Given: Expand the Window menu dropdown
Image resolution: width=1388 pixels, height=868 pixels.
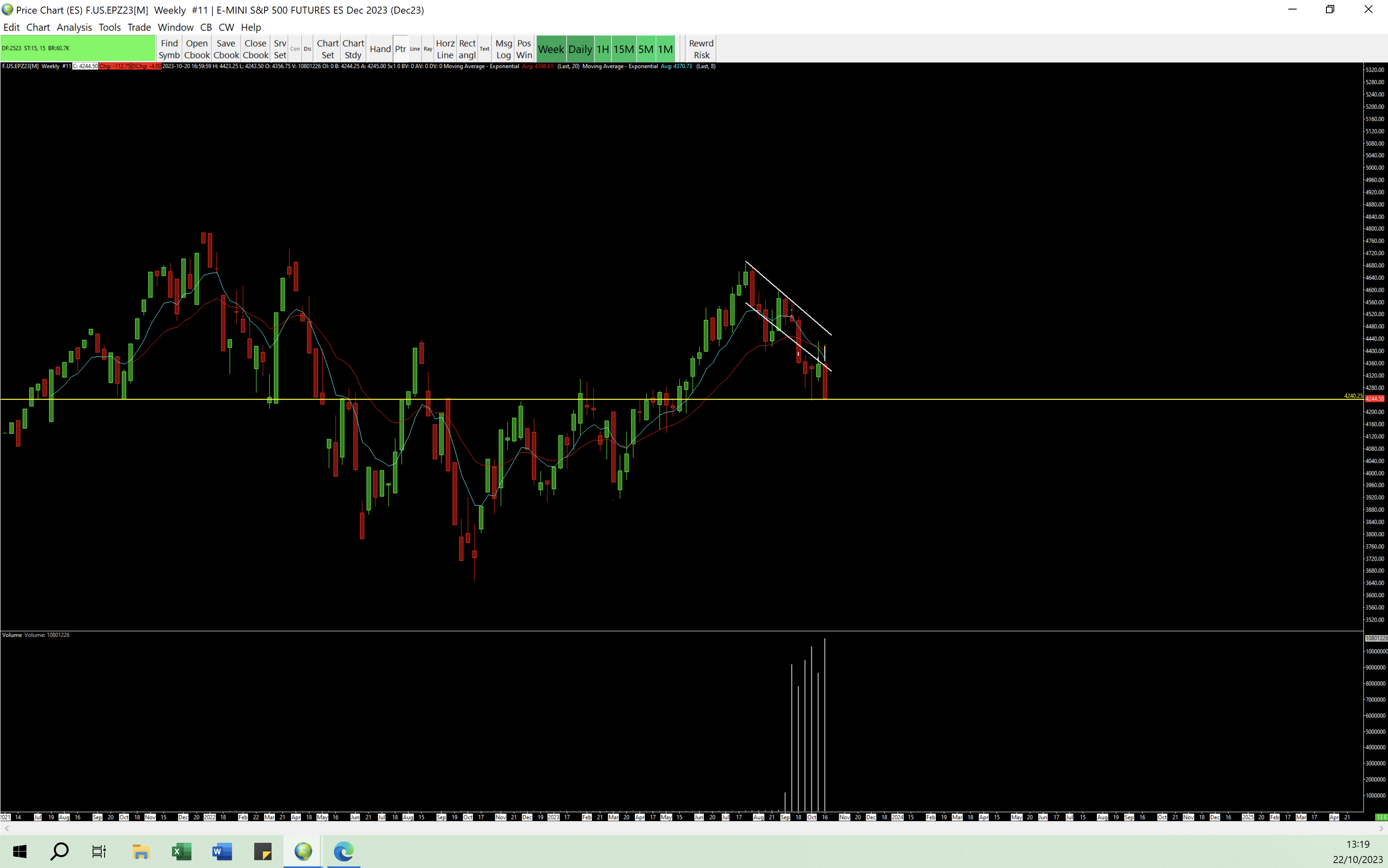Looking at the screenshot, I should (x=175, y=27).
